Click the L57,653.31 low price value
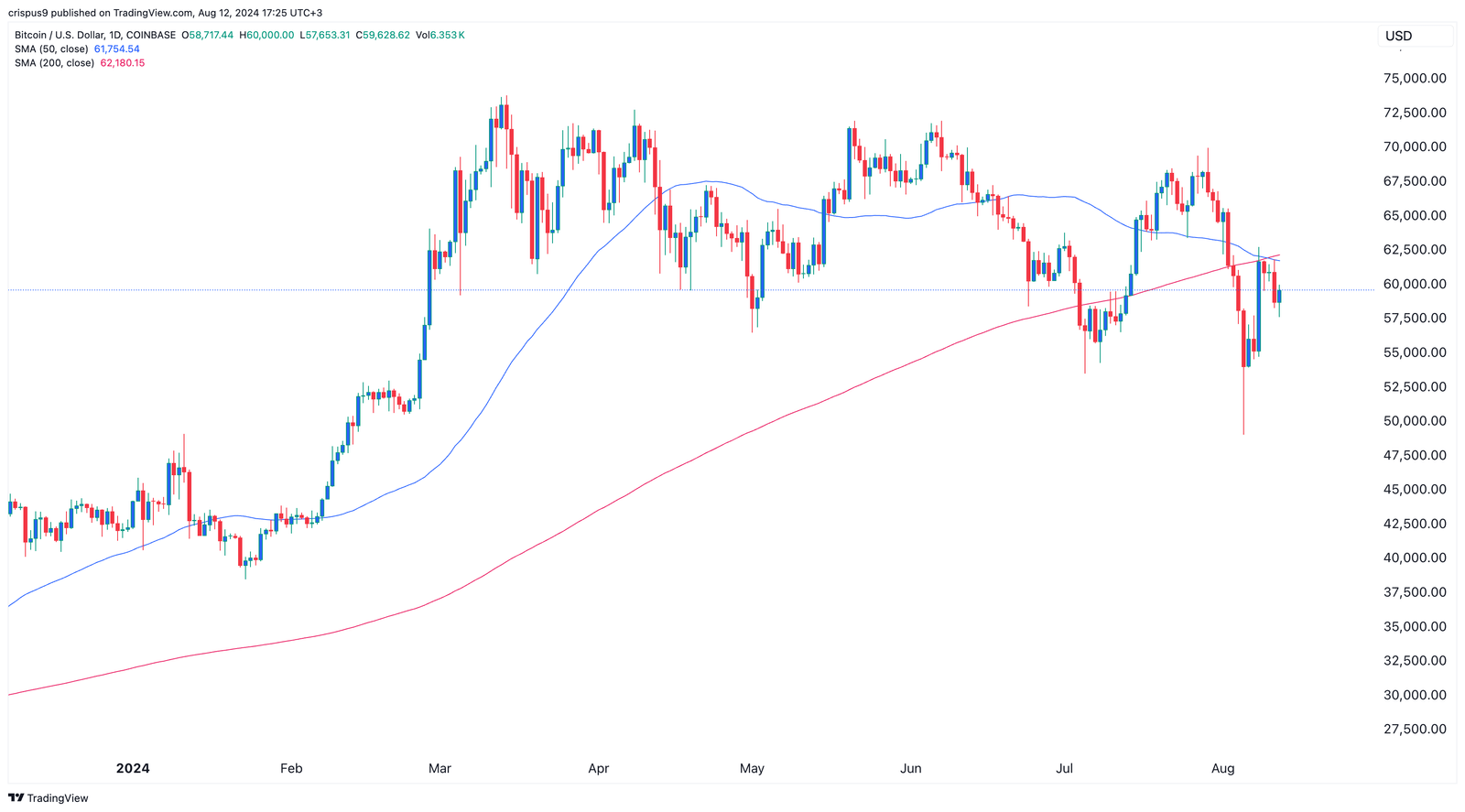This screenshot has width=1465, height=812. [324, 35]
